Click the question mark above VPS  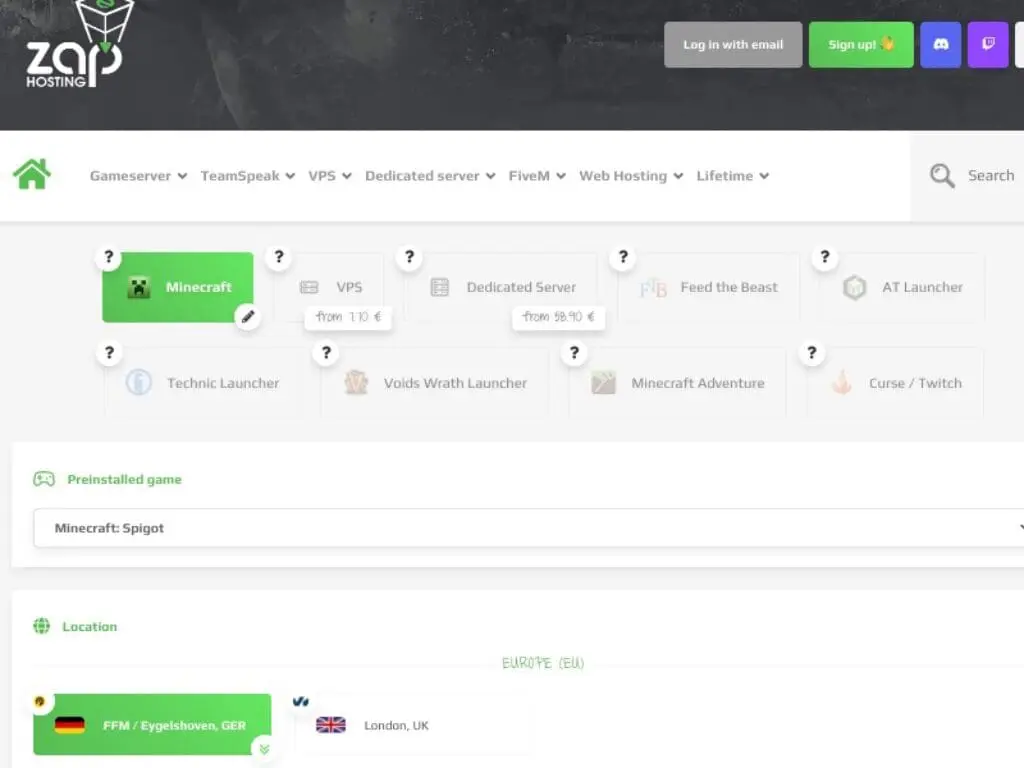[279, 257]
